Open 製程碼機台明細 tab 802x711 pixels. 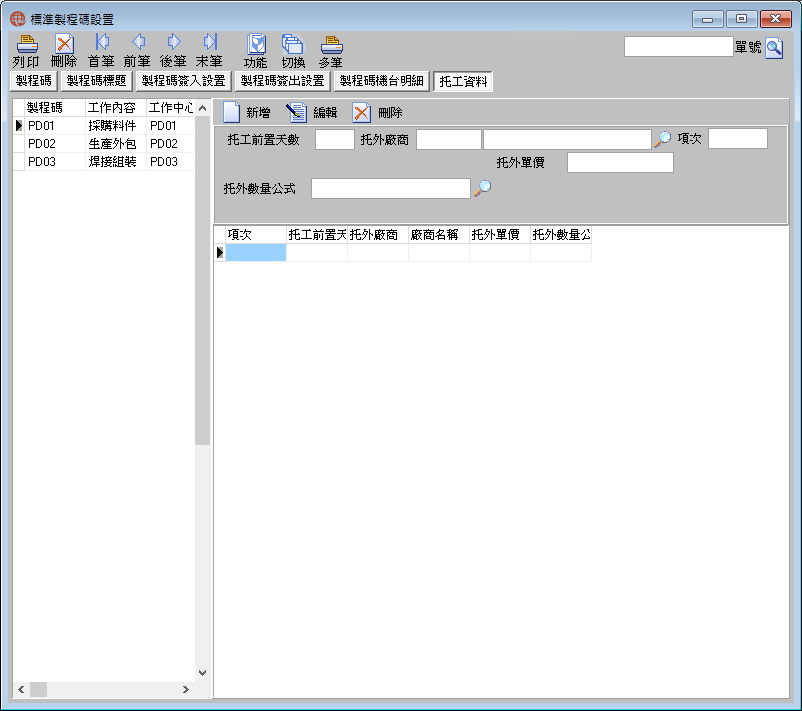click(x=382, y=81)
